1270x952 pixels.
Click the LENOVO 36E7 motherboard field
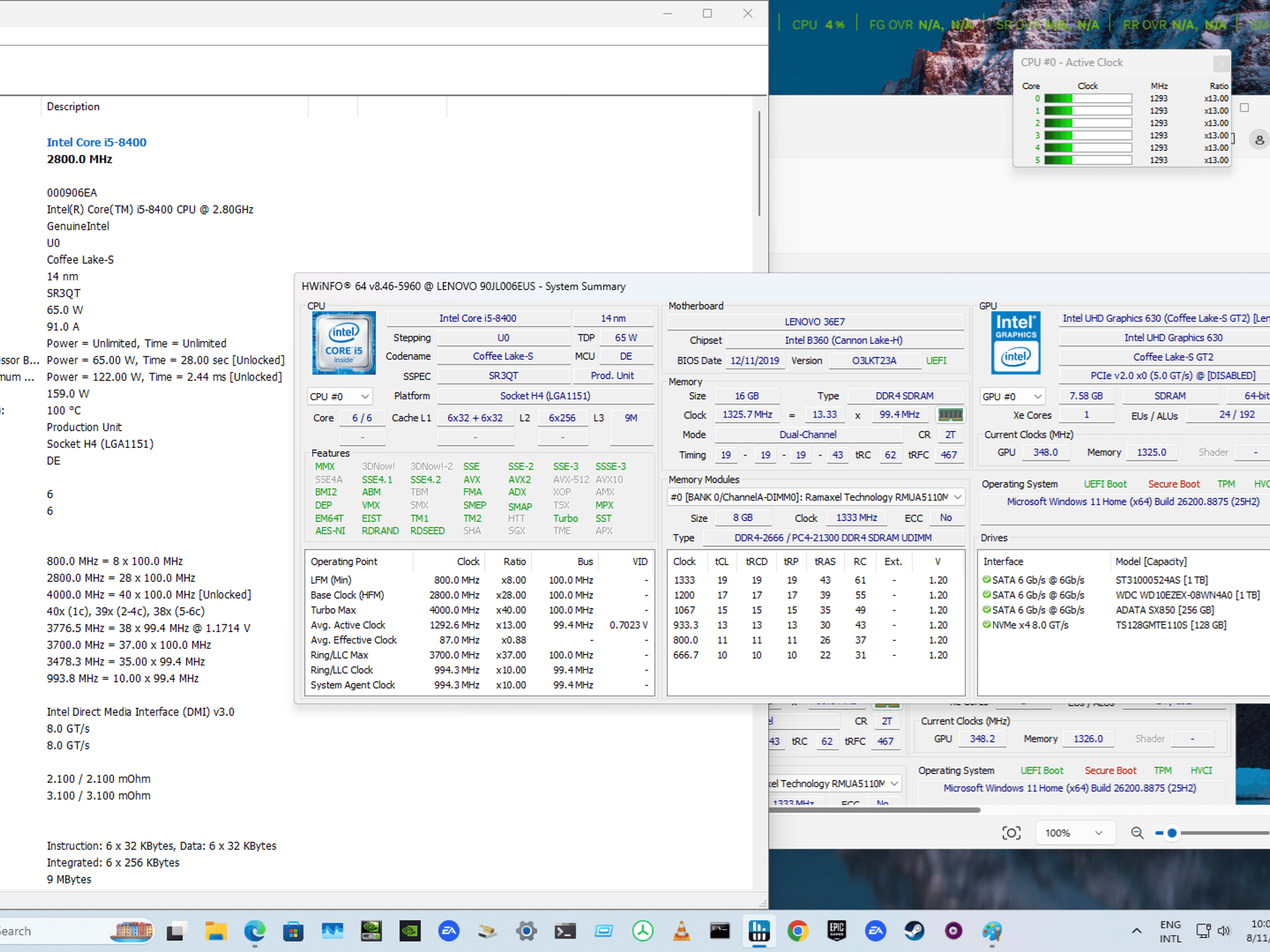pyautogui.click(x=815, y=322)
